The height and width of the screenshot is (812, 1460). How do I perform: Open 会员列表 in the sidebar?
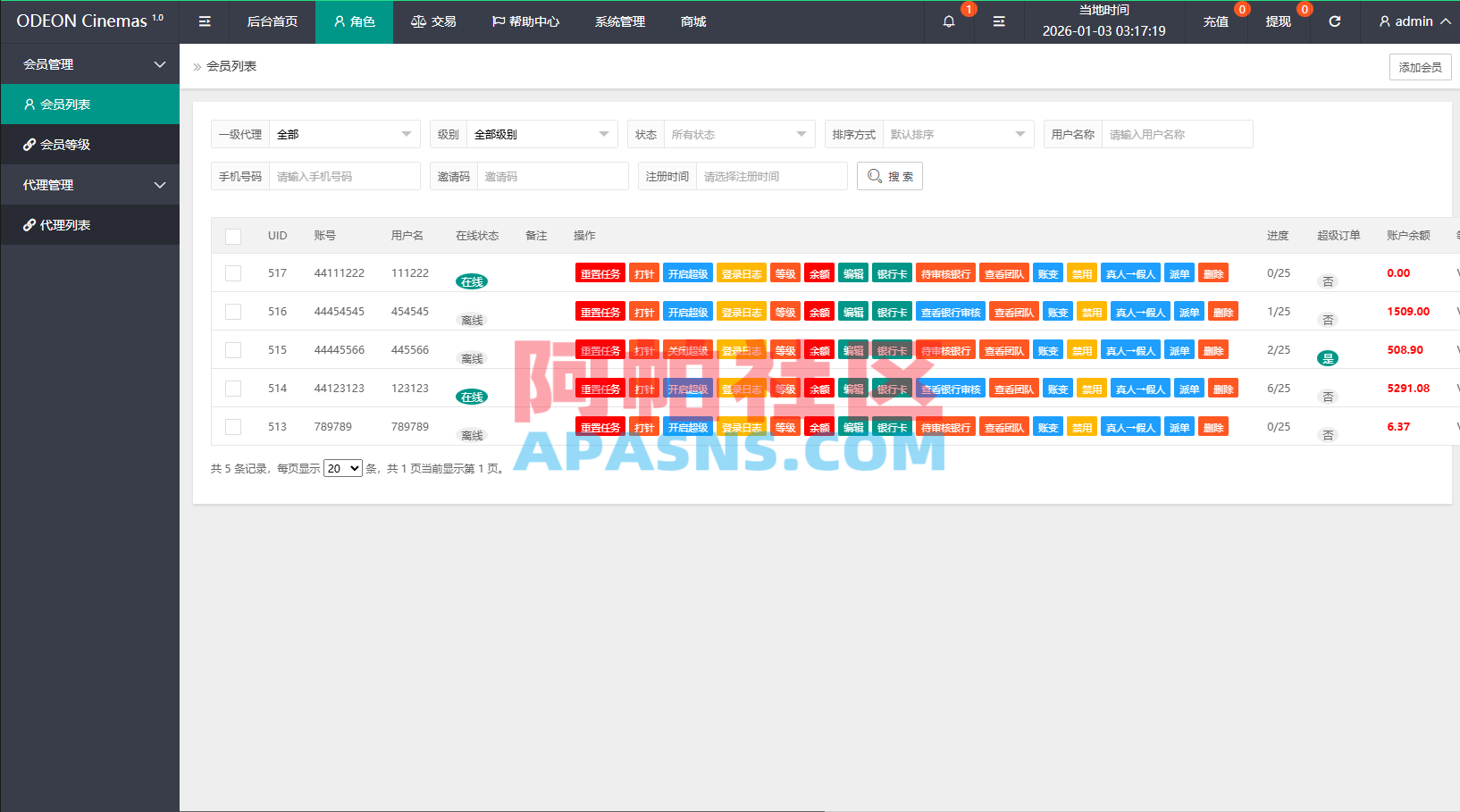pos(89,104)
